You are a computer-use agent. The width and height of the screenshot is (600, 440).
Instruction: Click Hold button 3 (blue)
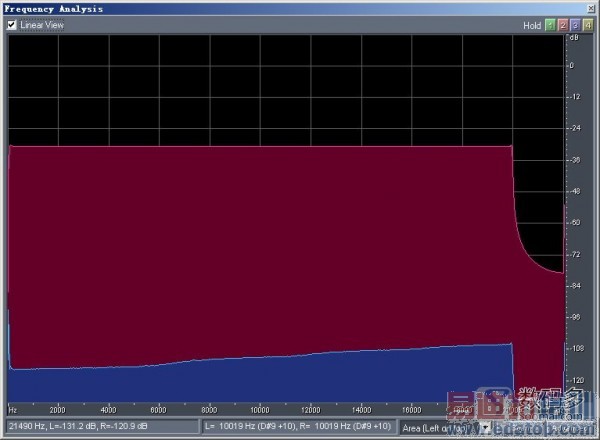[x=575, y=25]
